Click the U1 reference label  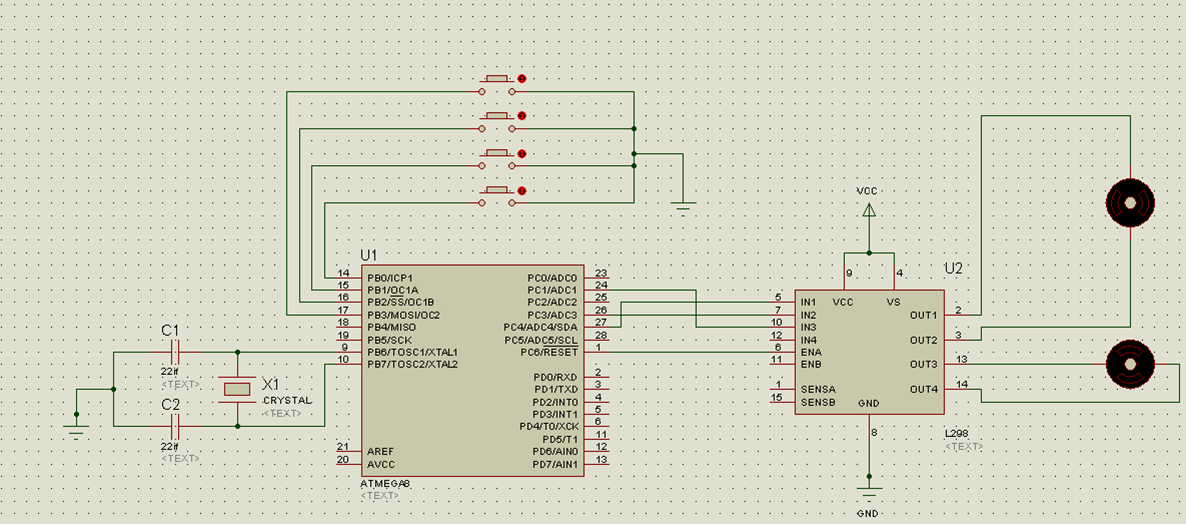pyautogui.click(x=369, y=254)
